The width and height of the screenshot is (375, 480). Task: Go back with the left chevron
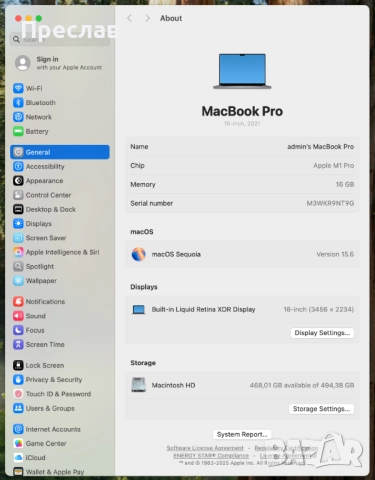(129, 18)
